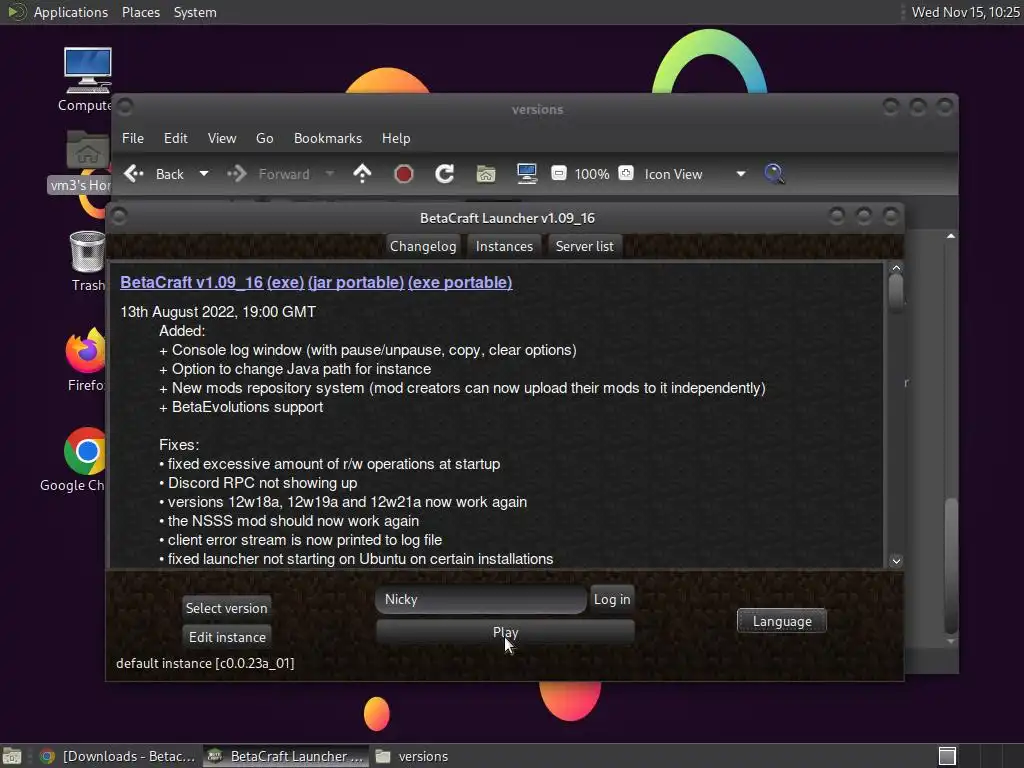Switch to Downloads - Betac taskbar window
This screenshot has width=1024, height=768.
tap(118, 756)
